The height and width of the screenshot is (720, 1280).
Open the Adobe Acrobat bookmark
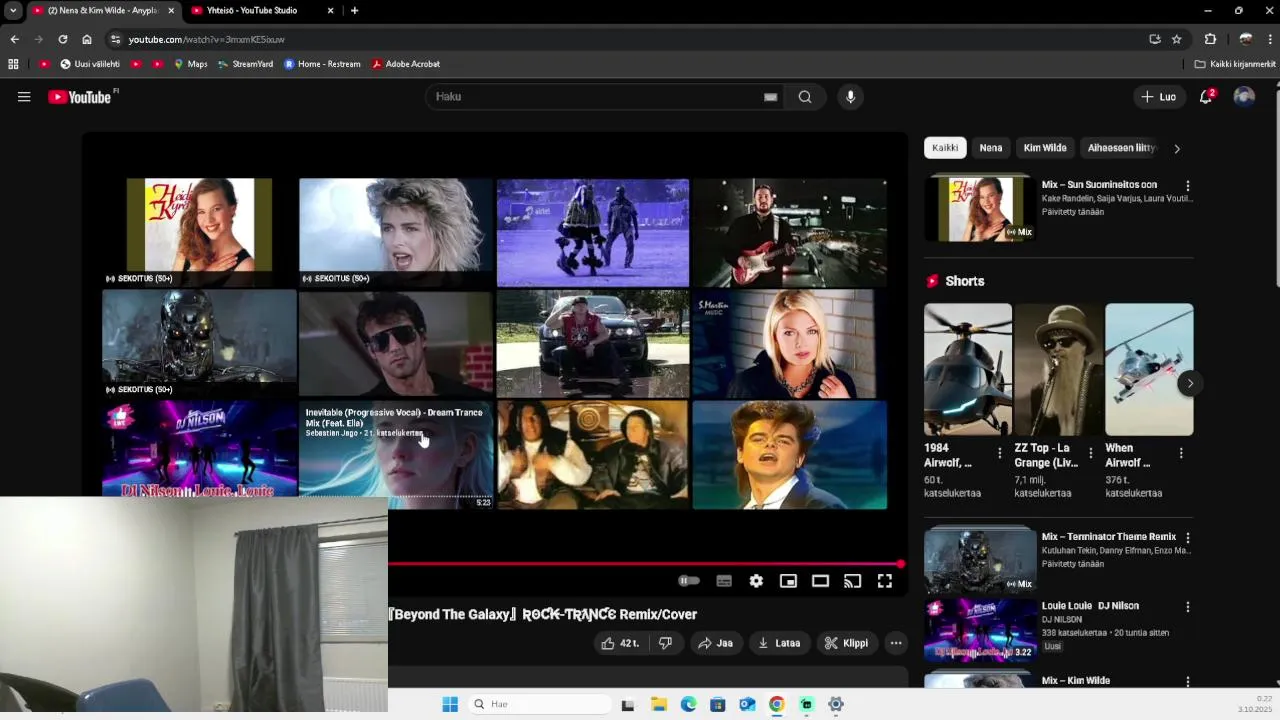tap(405, 64)
